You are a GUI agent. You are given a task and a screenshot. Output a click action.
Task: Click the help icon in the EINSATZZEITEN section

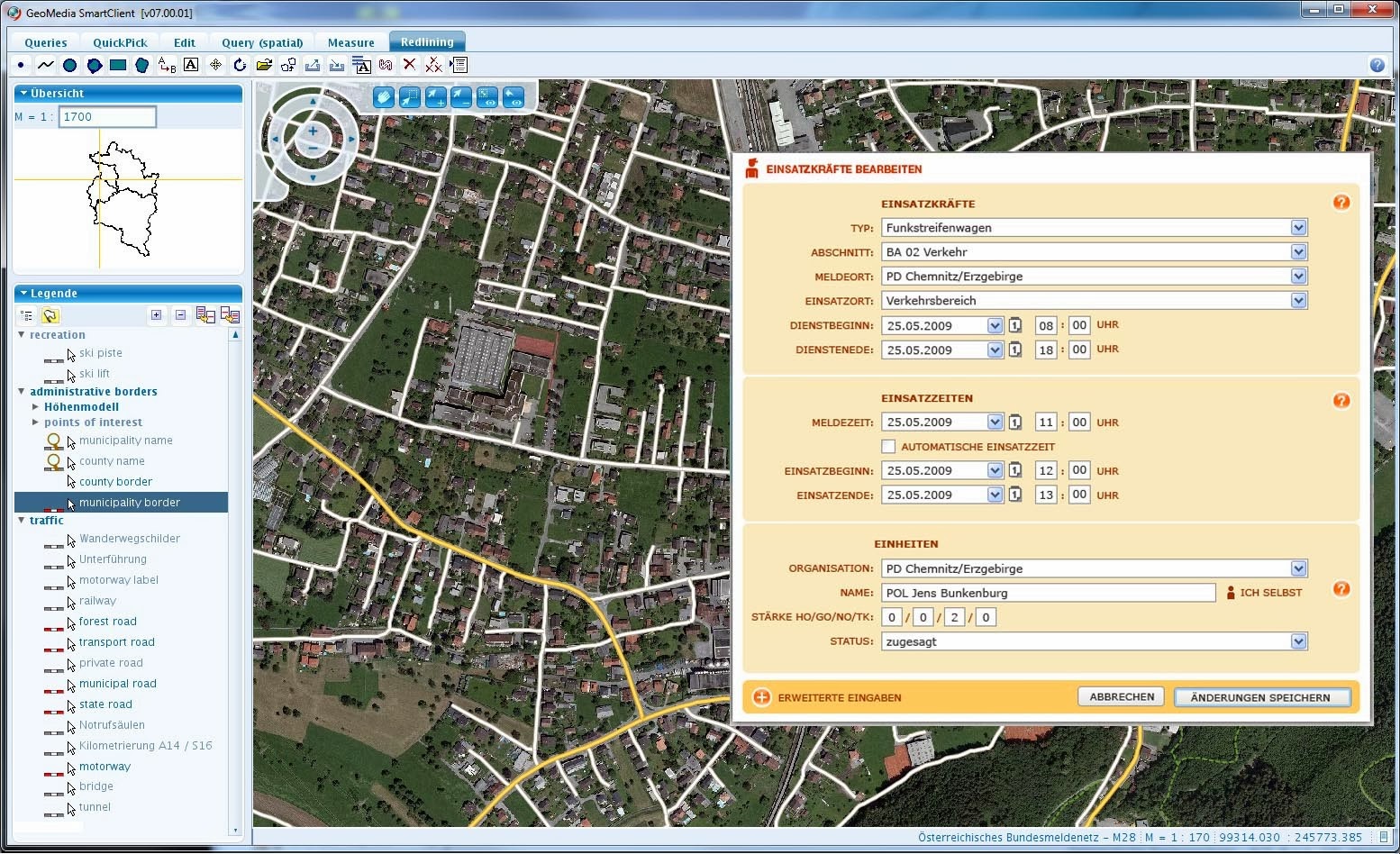1341,400
